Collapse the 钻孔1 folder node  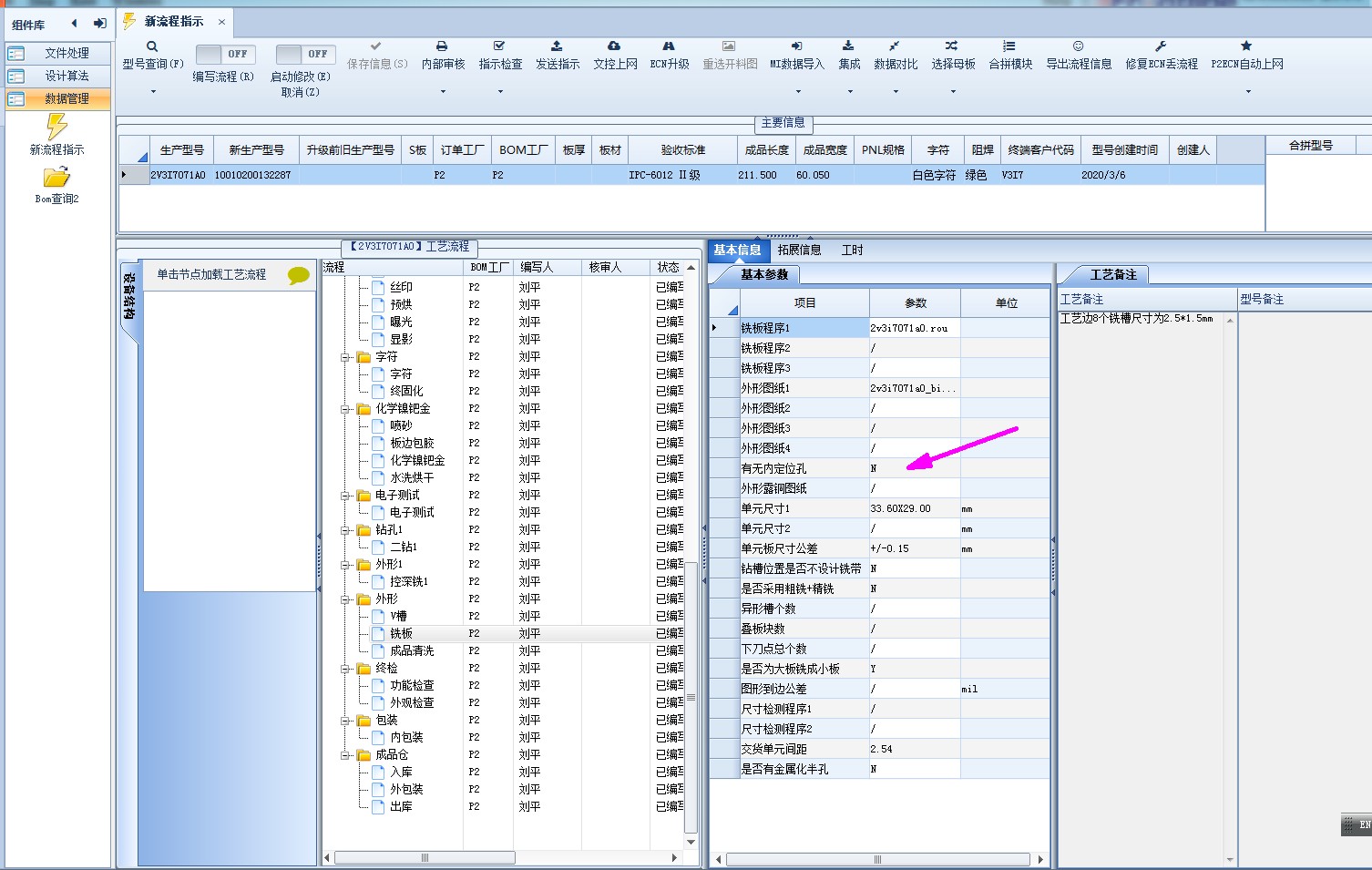pyautogui.click(x=346, y=530)
